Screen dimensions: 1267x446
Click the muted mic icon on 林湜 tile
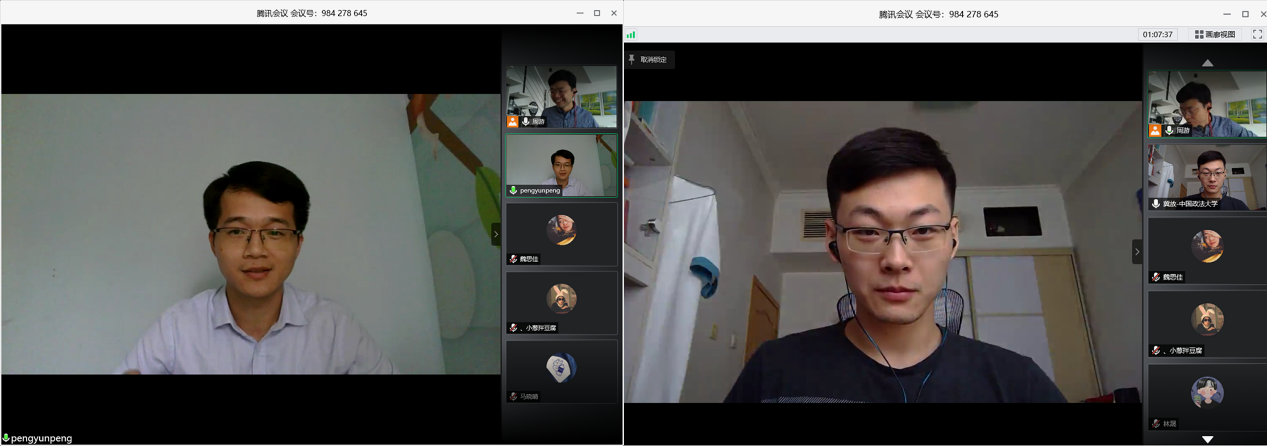pyautogui.click(x=1156, y=424)
